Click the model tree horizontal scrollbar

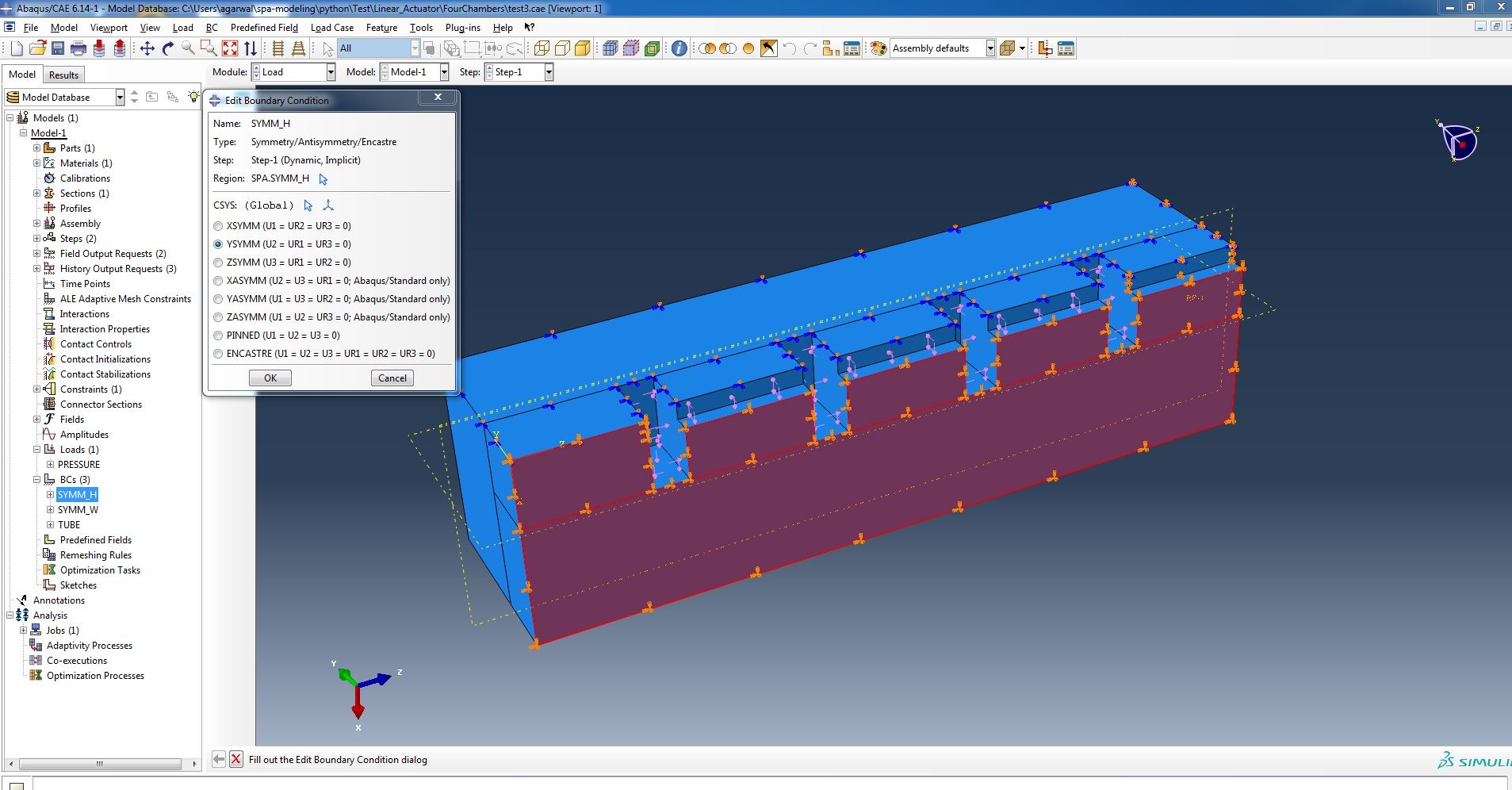point(101,764)
